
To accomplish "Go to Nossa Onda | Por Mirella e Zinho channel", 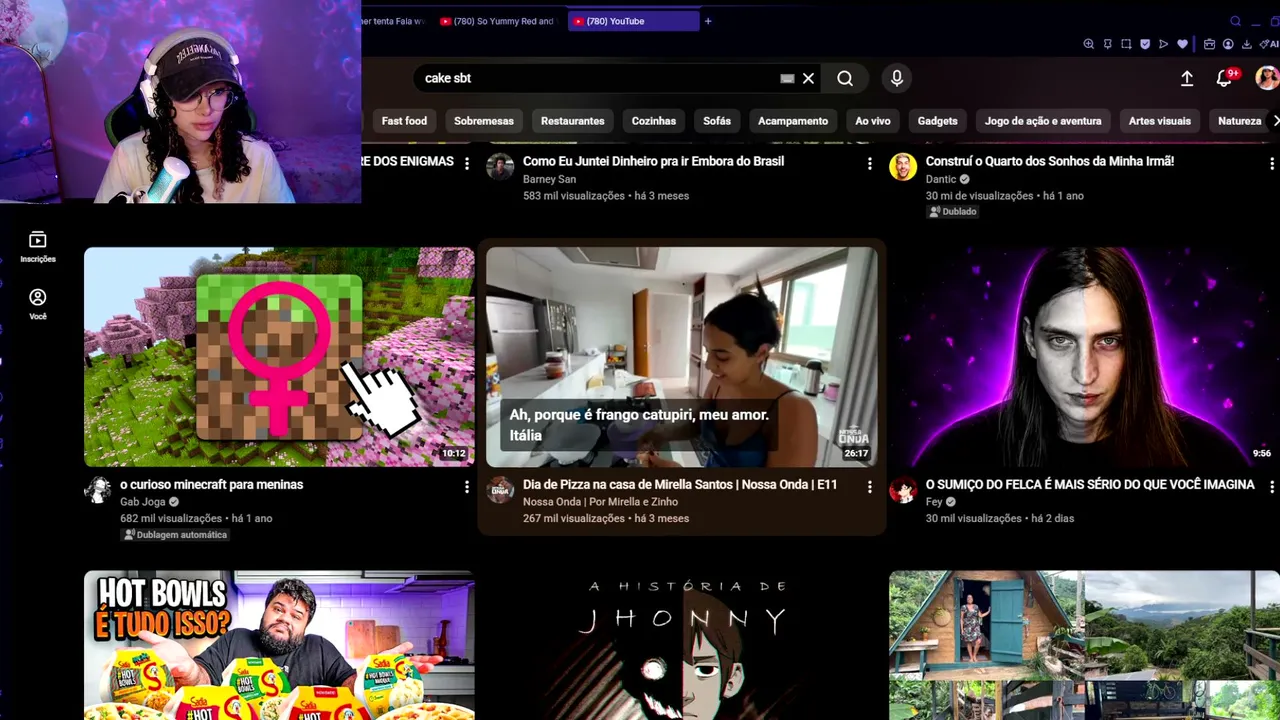I will click(x=600, y=502).
